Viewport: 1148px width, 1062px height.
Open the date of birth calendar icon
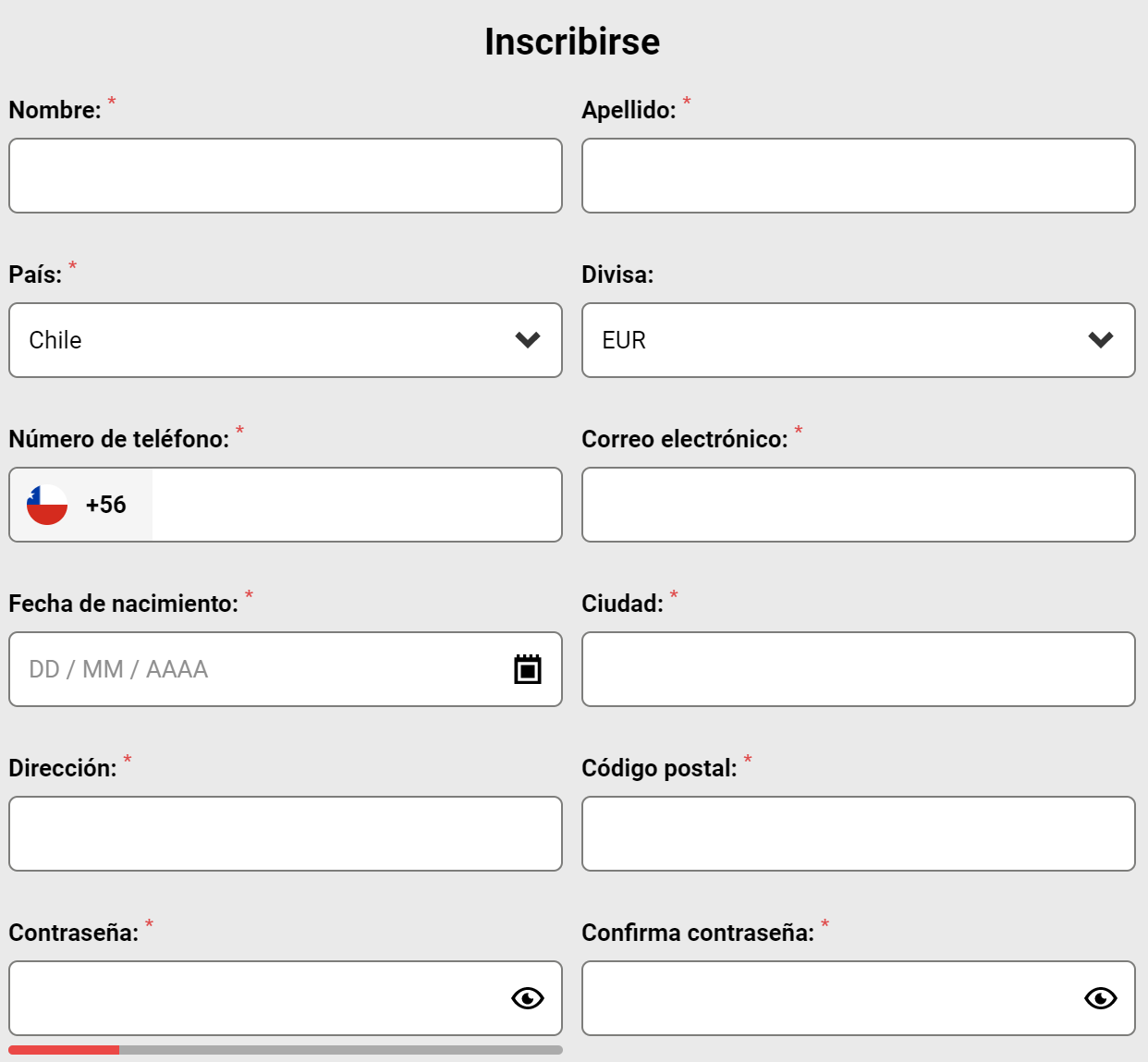528,669
